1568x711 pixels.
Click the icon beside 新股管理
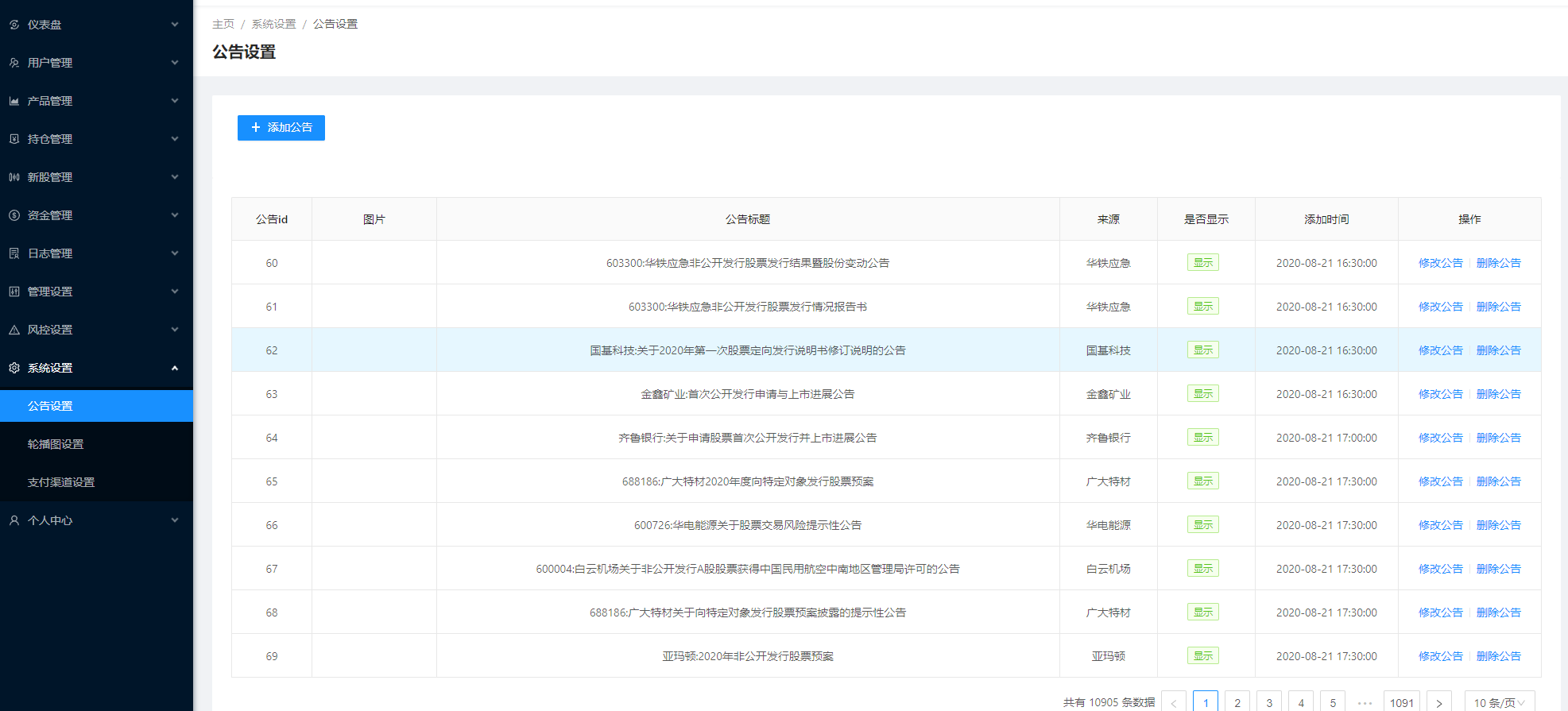(14, 177)
